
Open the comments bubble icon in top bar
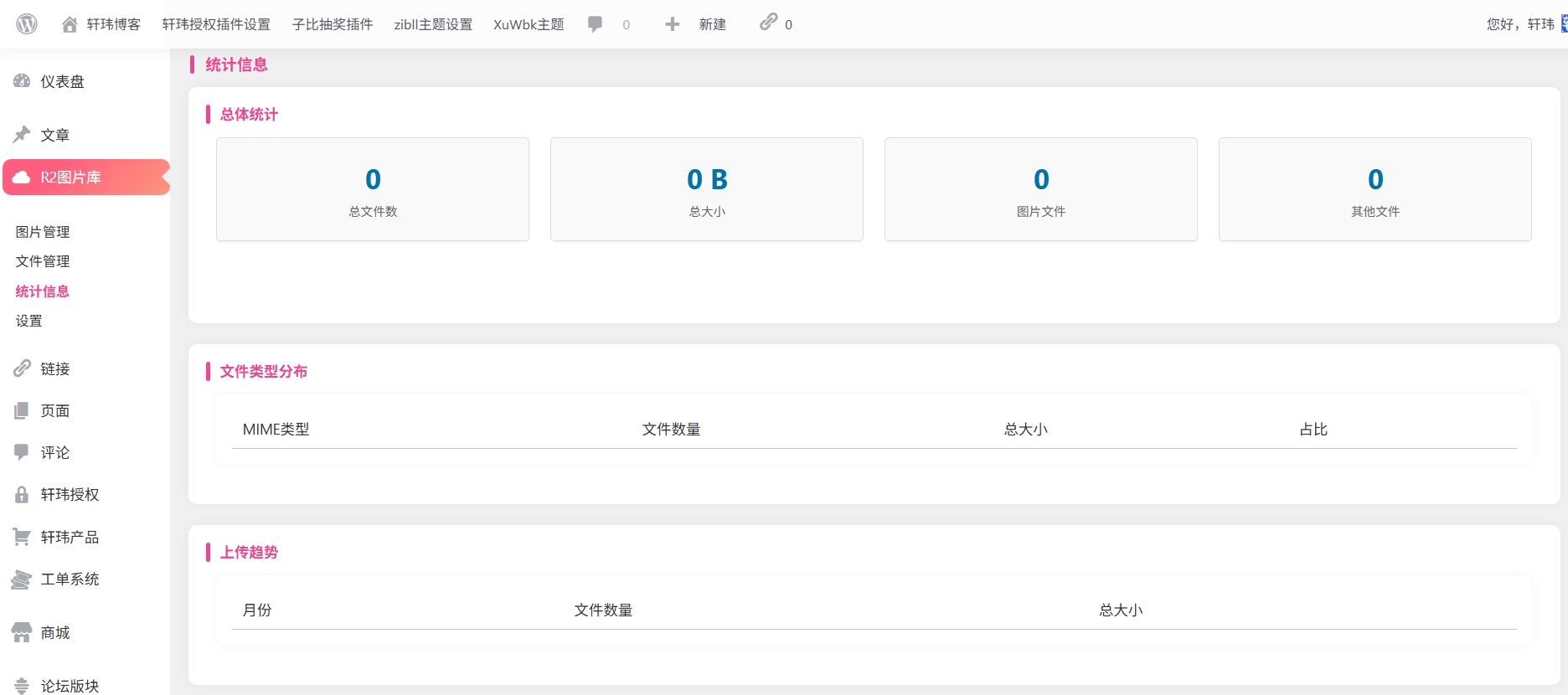596,24
